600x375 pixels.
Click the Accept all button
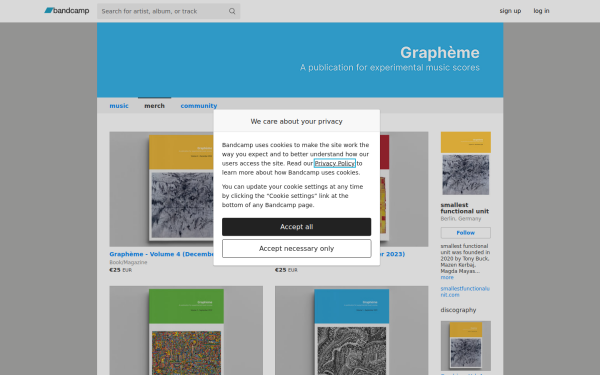tap(297, 227)
